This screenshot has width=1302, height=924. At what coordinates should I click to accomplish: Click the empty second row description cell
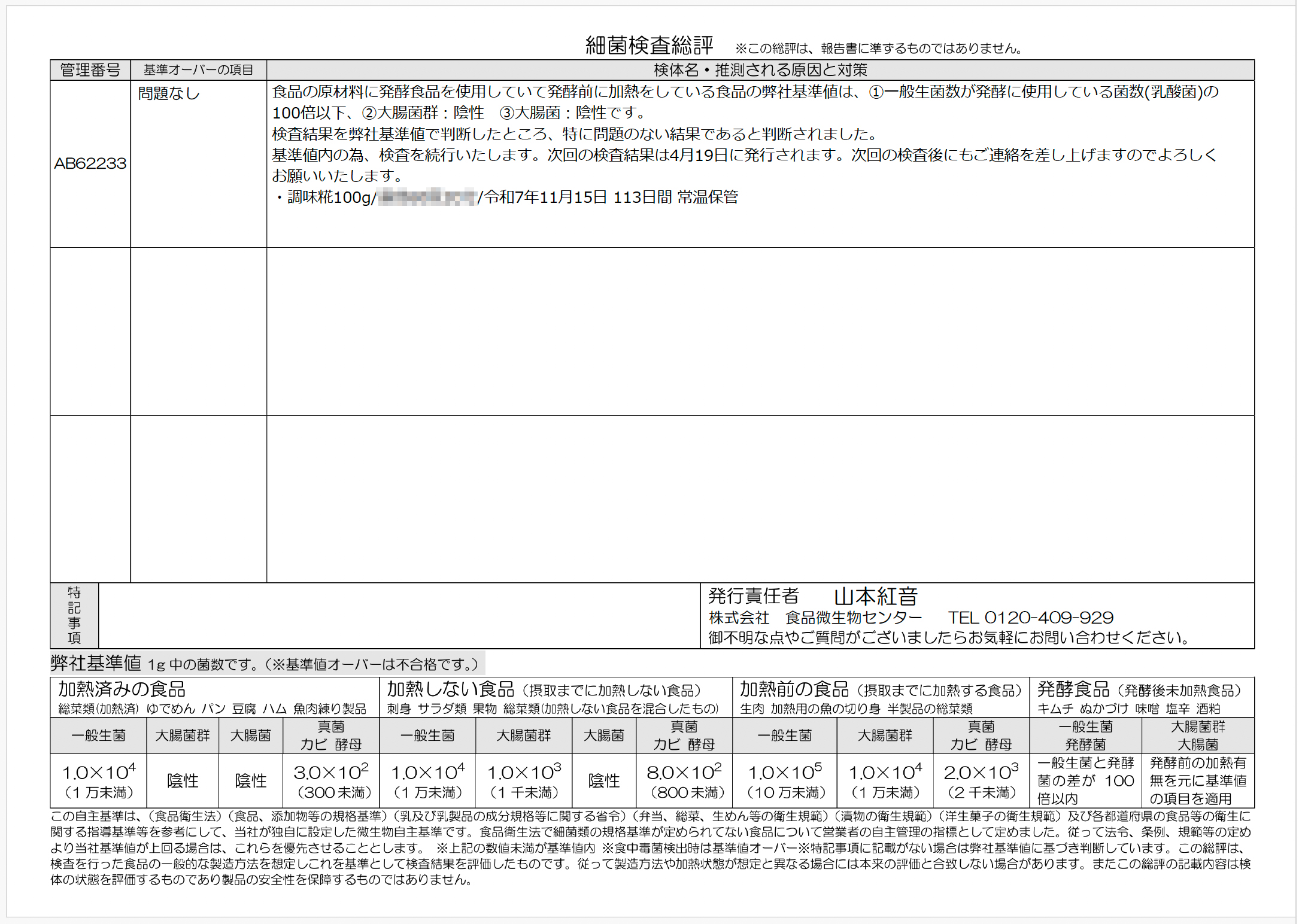point(760,331)
